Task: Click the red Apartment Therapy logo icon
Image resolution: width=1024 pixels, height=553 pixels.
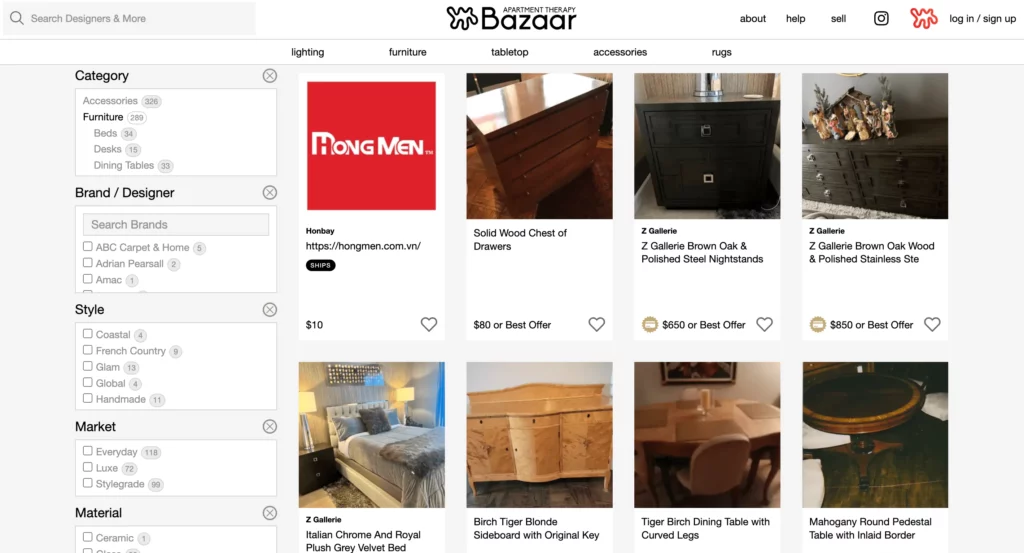Action: tap(923, 18)
